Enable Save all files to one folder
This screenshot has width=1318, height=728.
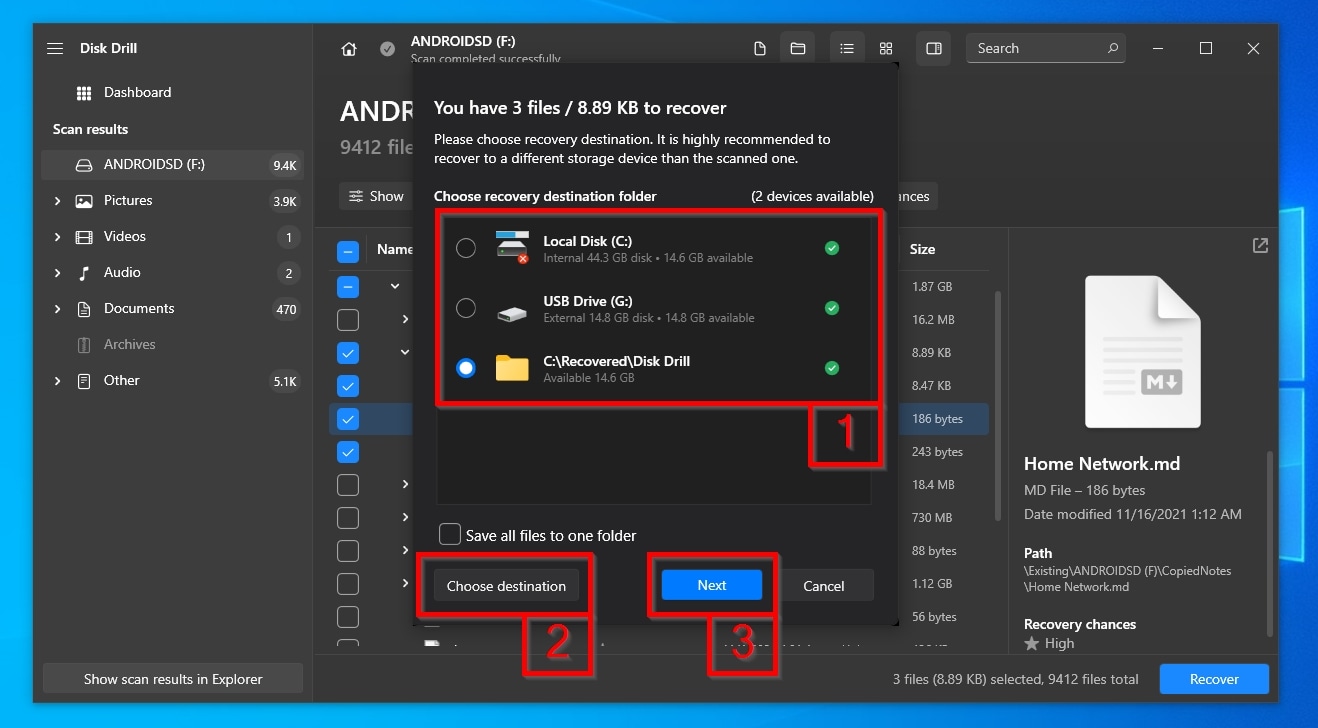pos(450,535)
